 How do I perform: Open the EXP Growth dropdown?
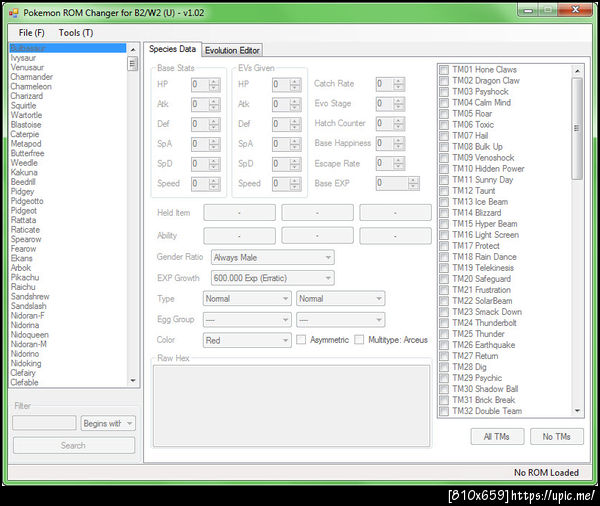coord(272,278)
